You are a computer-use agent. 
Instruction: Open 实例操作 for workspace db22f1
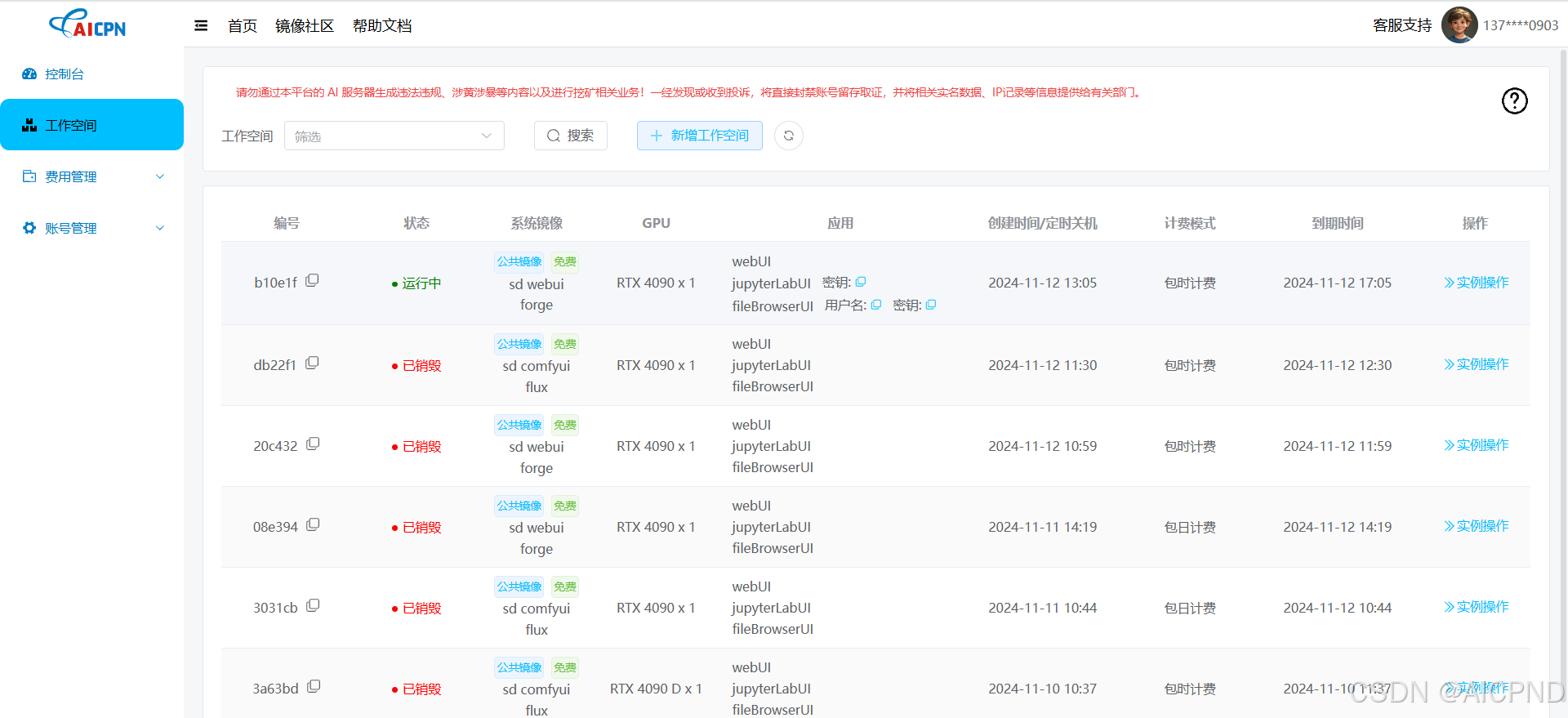coord(1477,364)
